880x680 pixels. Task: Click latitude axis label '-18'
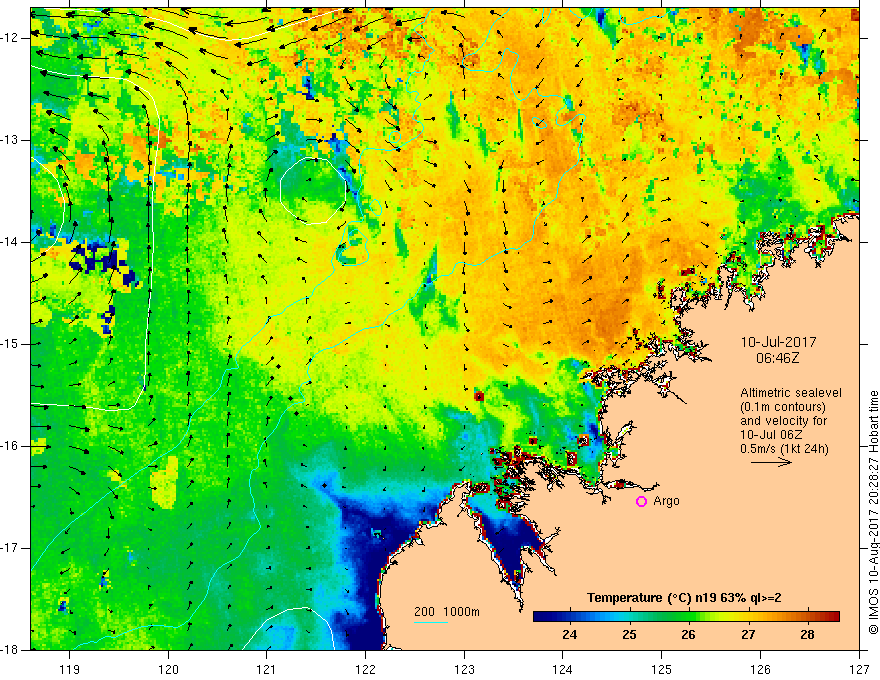pyautogui.click(x=11, y=650)
